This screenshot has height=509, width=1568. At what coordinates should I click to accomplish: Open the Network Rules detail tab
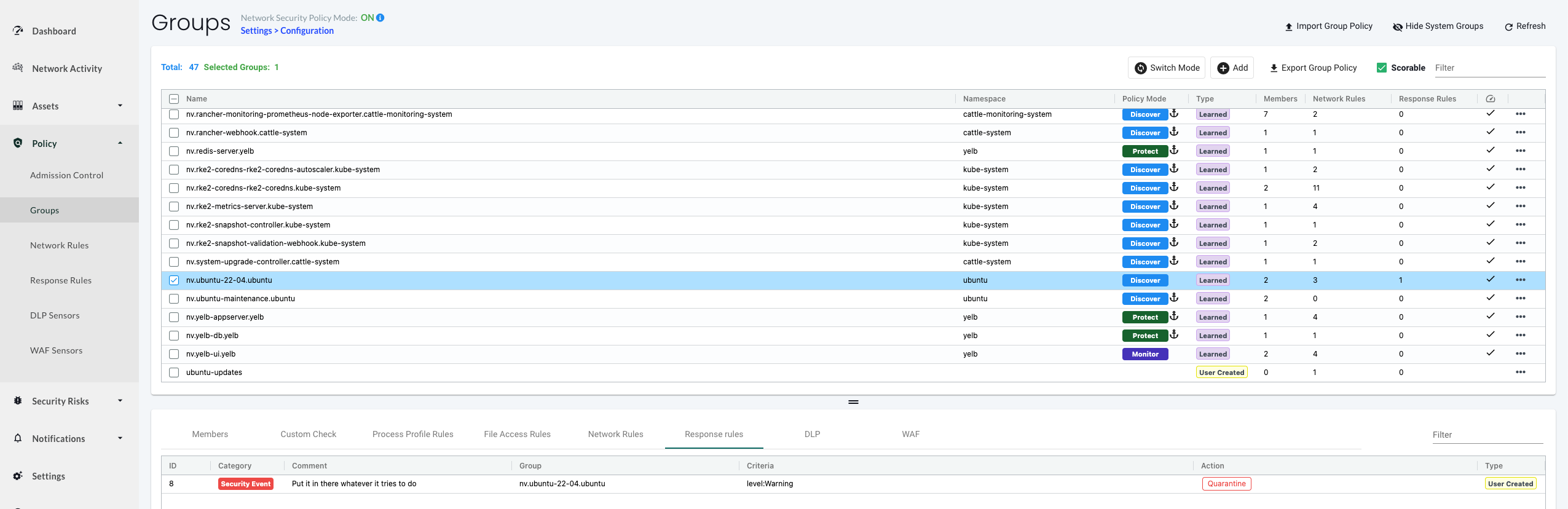615,434
